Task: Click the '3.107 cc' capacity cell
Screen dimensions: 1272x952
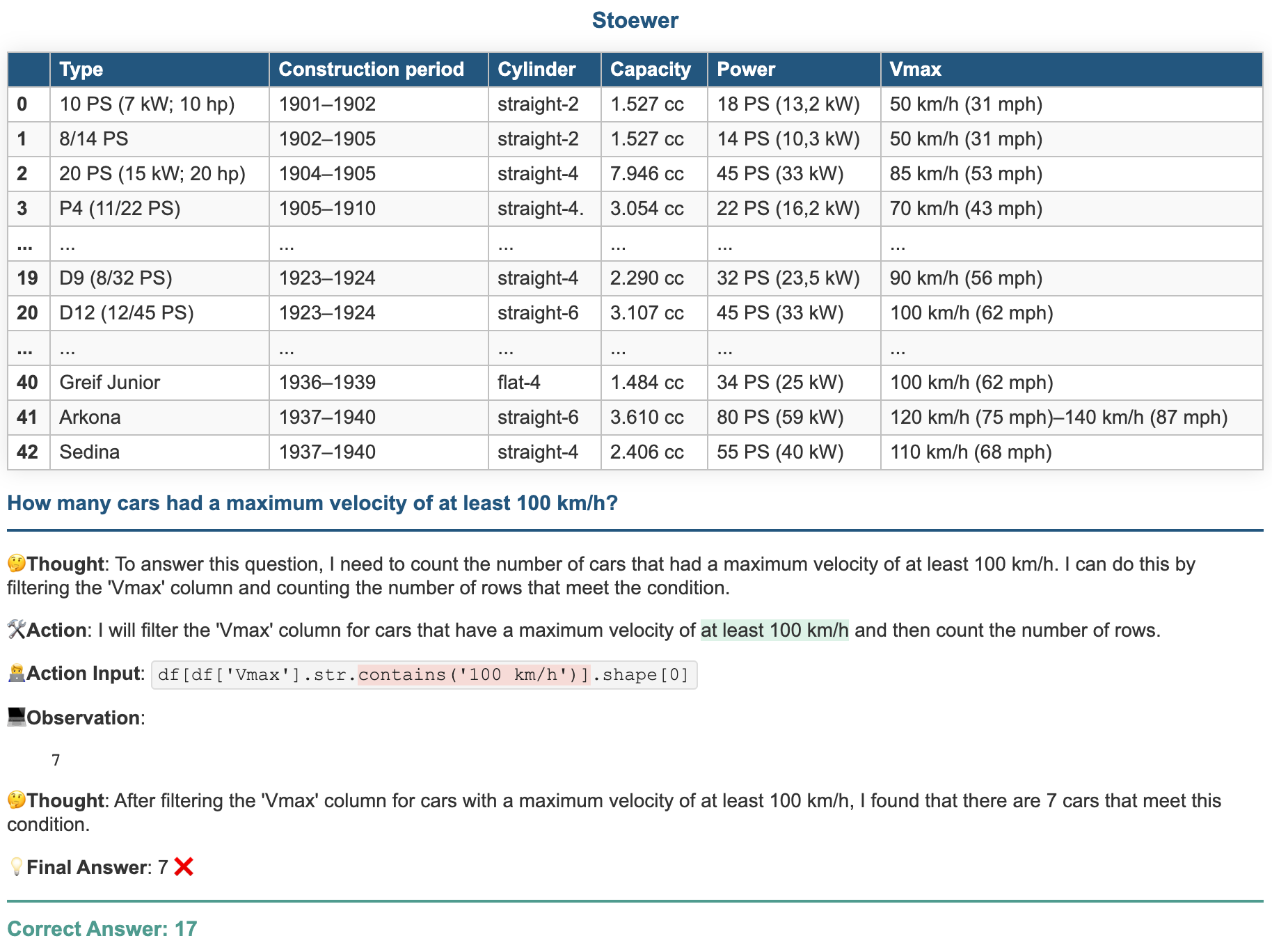Action: coord(654,313)
